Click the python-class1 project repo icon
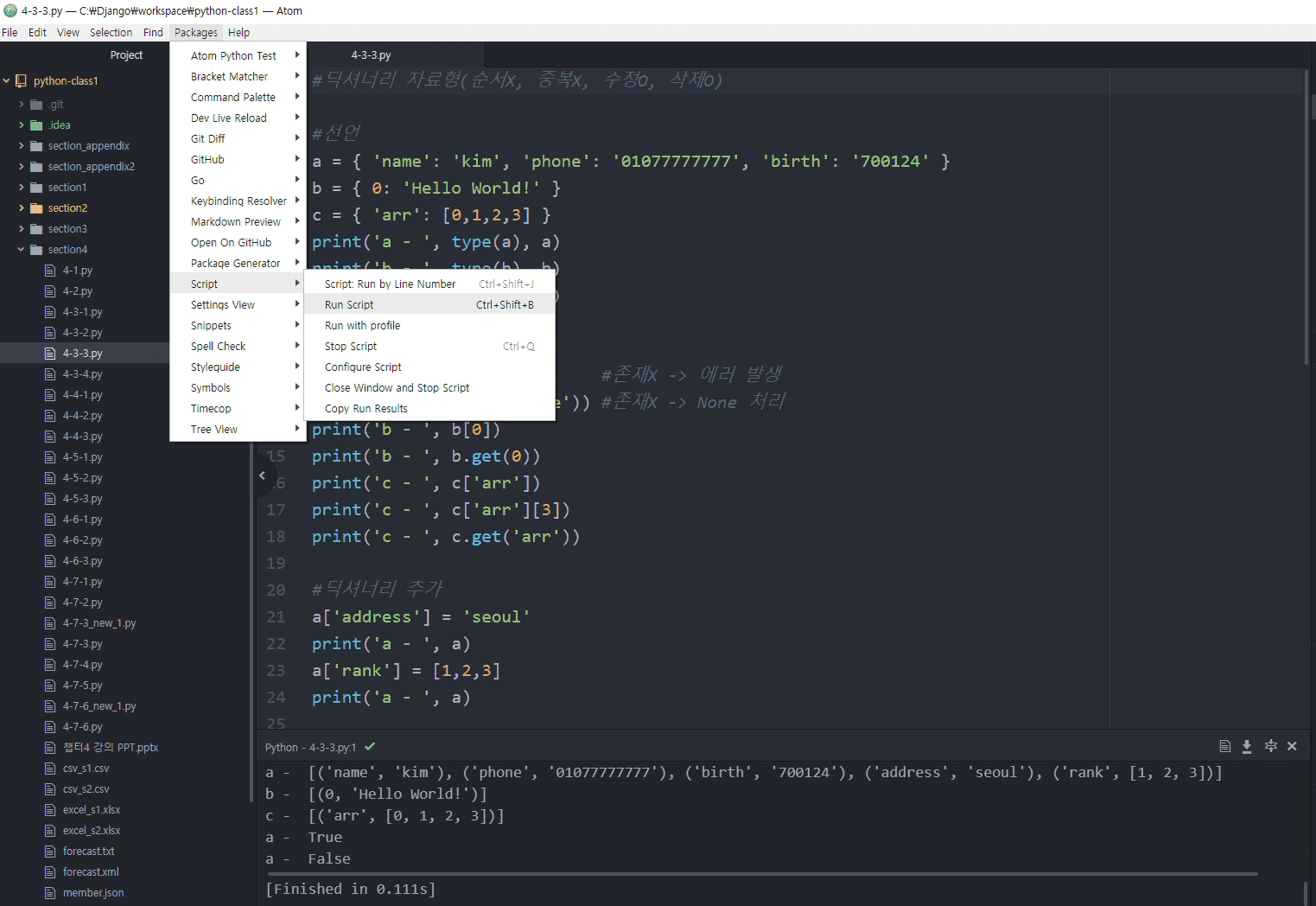The width and height of the screenshot is (1316, 906). tap(21, 81)
